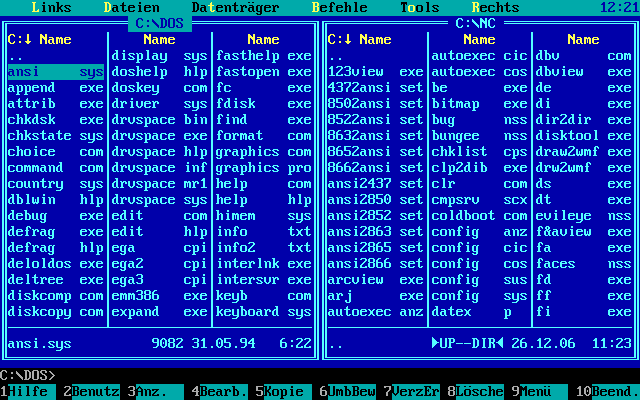Select the append exe file

click(x=56, y=88)
